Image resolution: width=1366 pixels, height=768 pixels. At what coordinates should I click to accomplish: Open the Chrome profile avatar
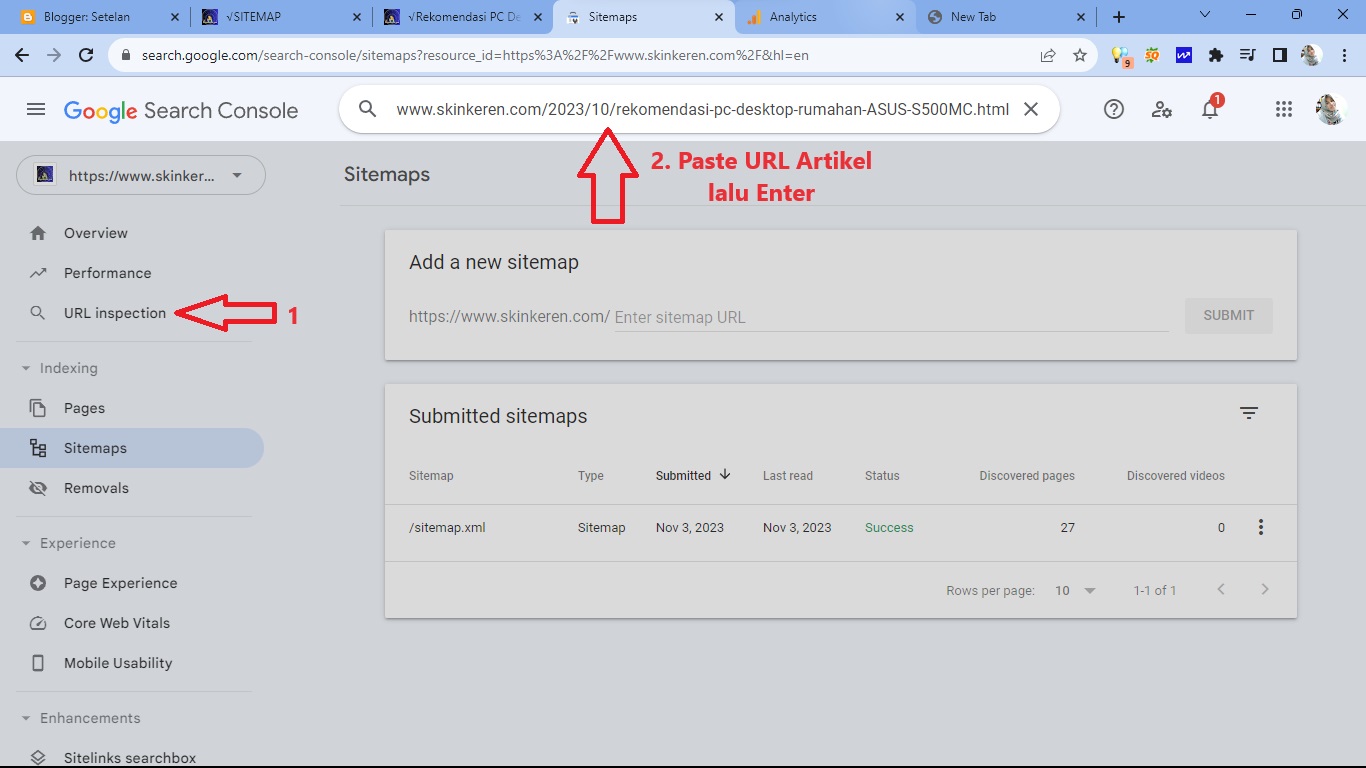pos(1312,56)
